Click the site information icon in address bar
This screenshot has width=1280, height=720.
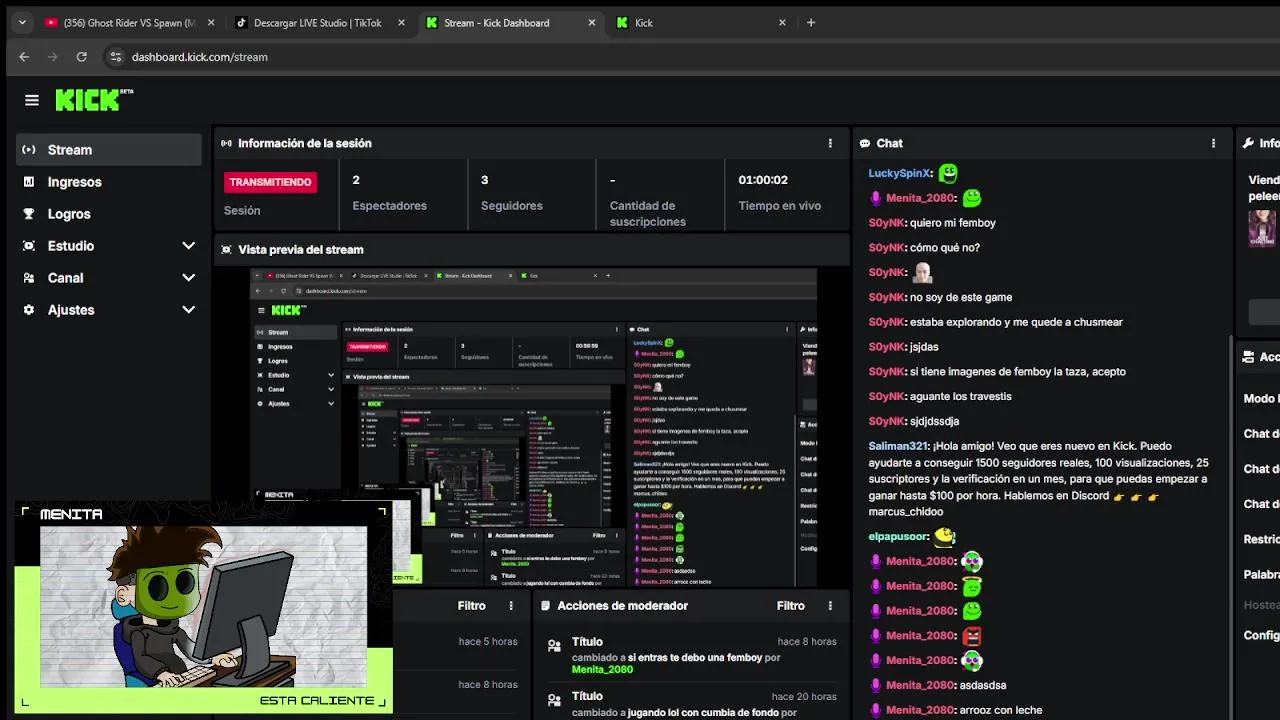pyautogui.click(x=115, y=57)
